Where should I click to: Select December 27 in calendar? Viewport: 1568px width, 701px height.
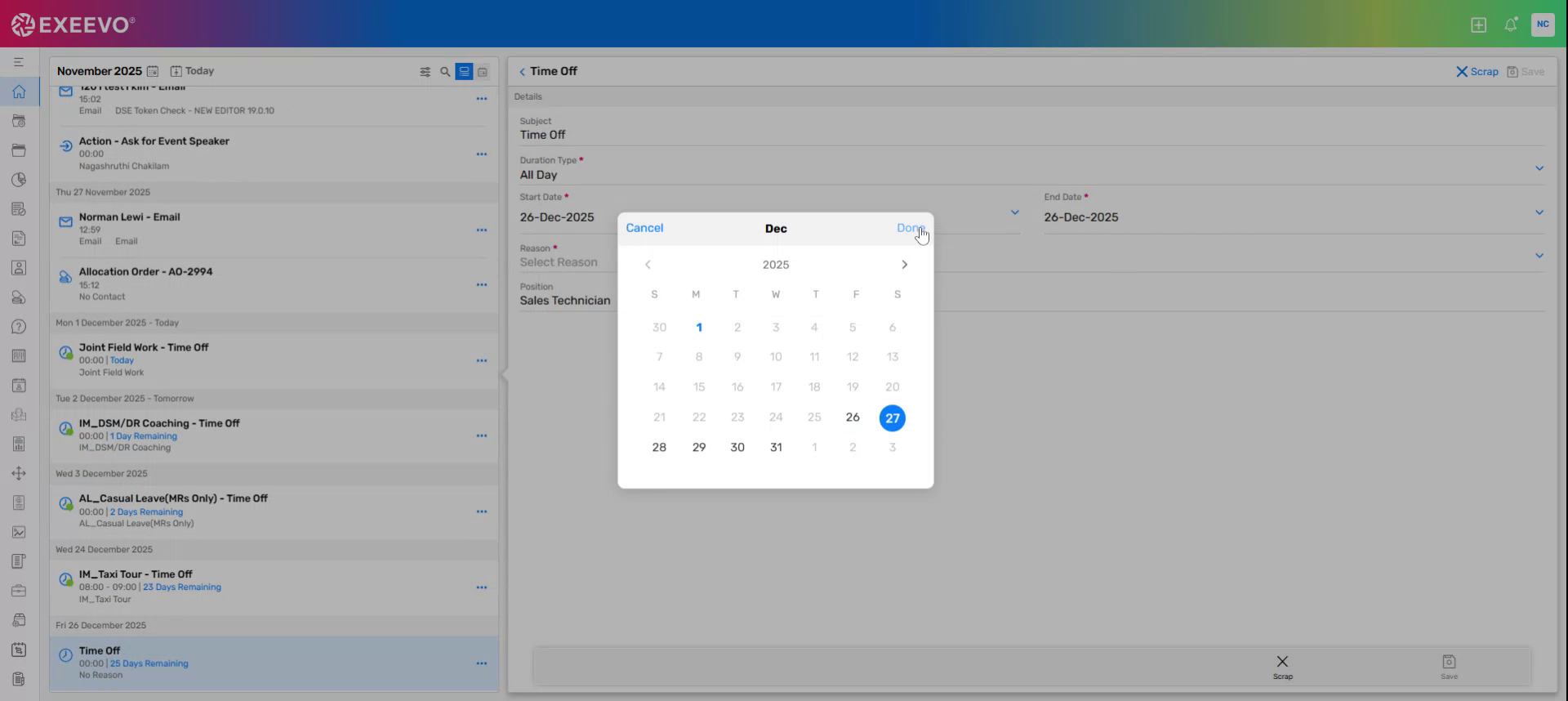tap(892, 418)
